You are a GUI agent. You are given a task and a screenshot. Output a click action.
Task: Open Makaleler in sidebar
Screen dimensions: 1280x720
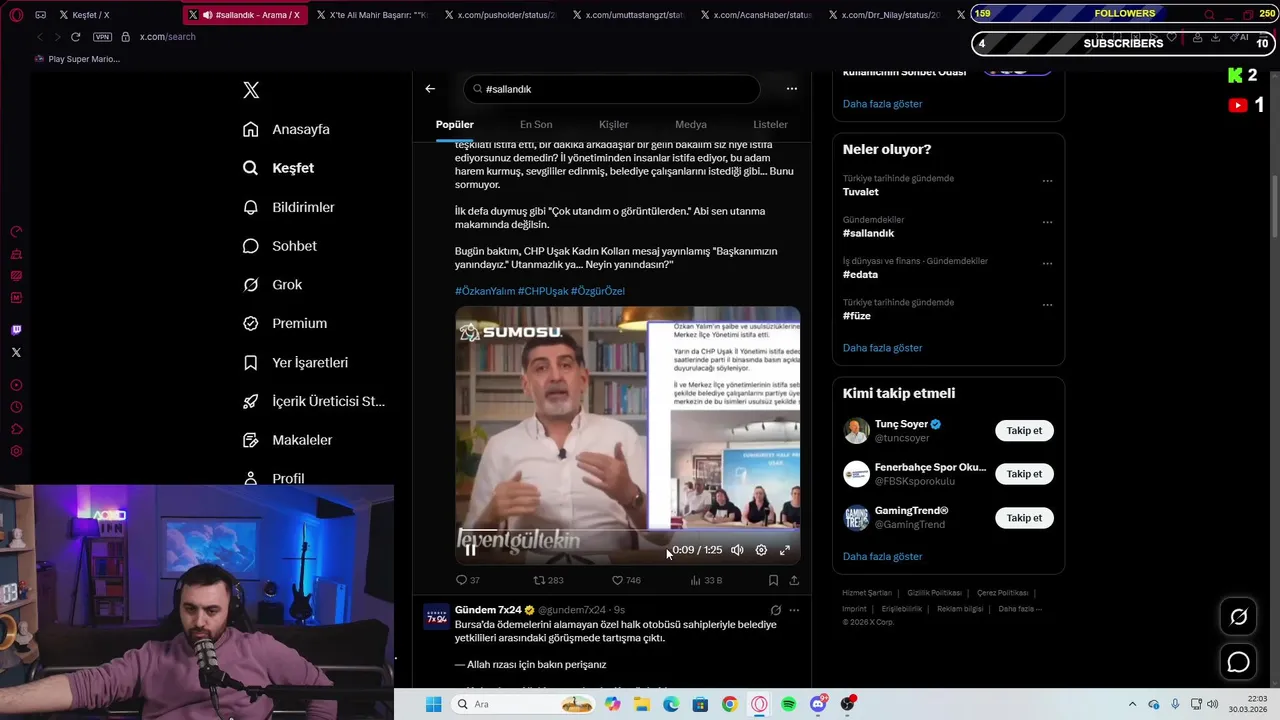click(x=287, y=440)
